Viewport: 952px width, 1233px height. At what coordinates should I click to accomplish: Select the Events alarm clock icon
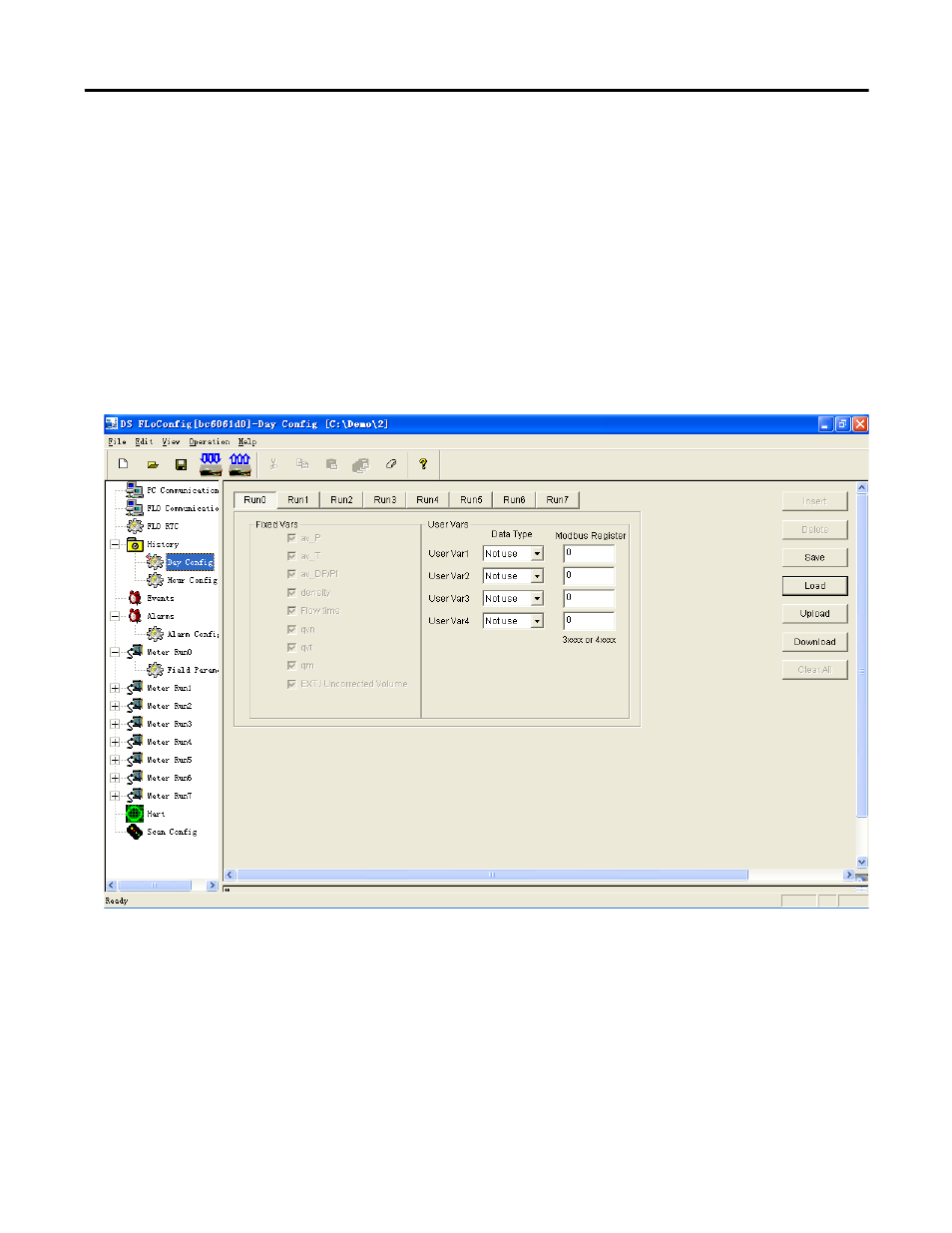[135, 598]
